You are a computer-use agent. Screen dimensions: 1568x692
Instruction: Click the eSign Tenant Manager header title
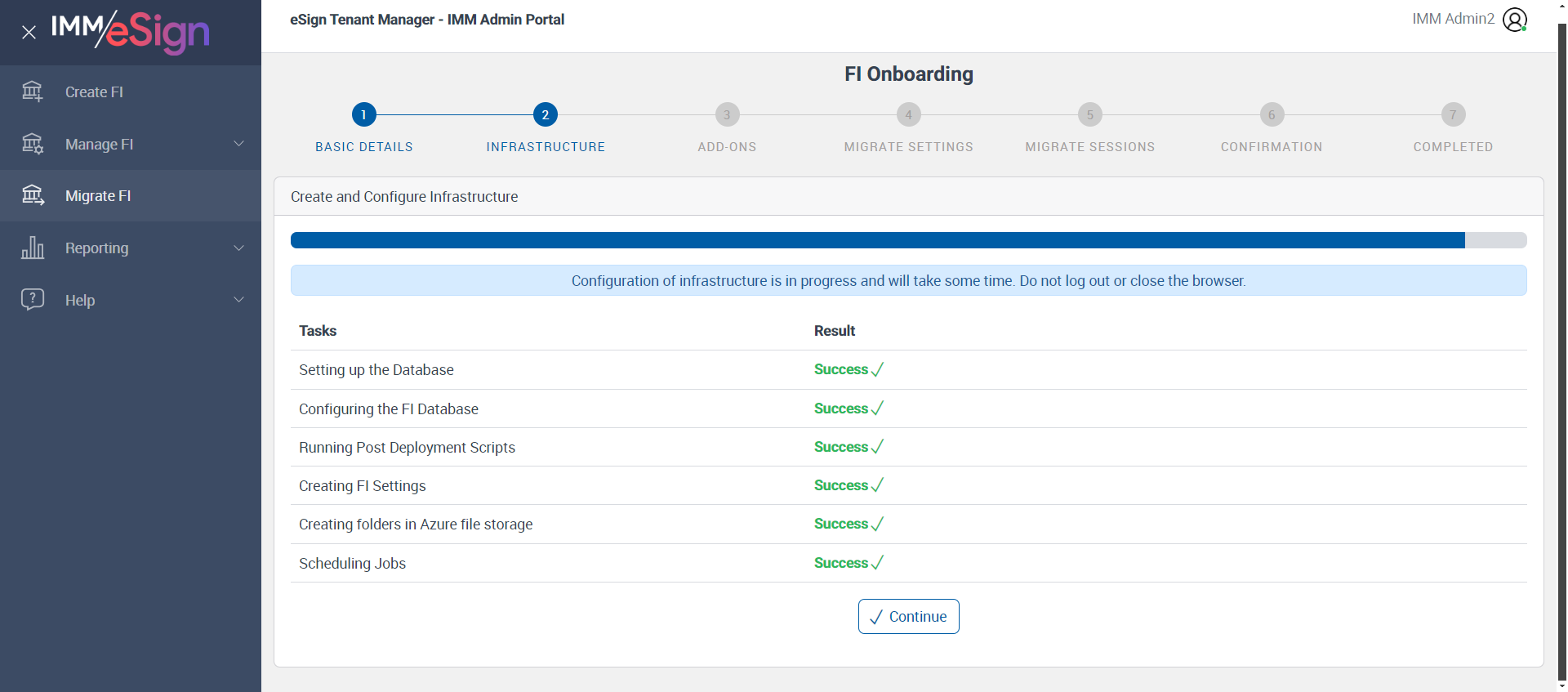(427, 20)
